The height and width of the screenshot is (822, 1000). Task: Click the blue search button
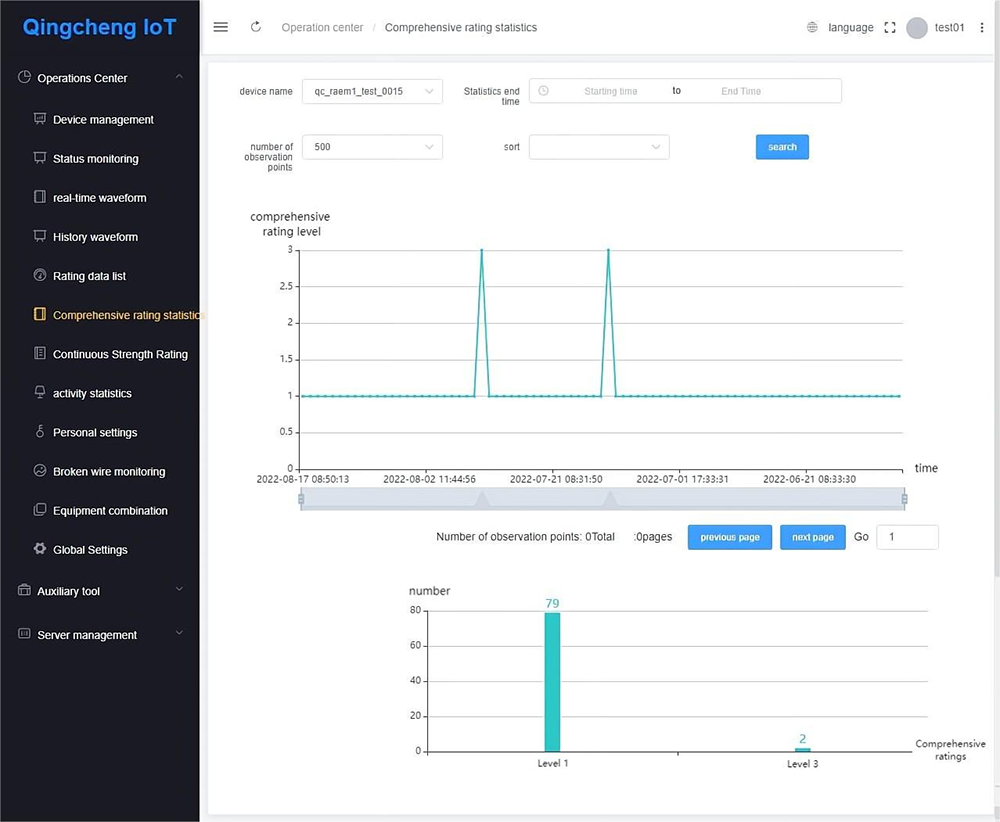click(782, 147)
